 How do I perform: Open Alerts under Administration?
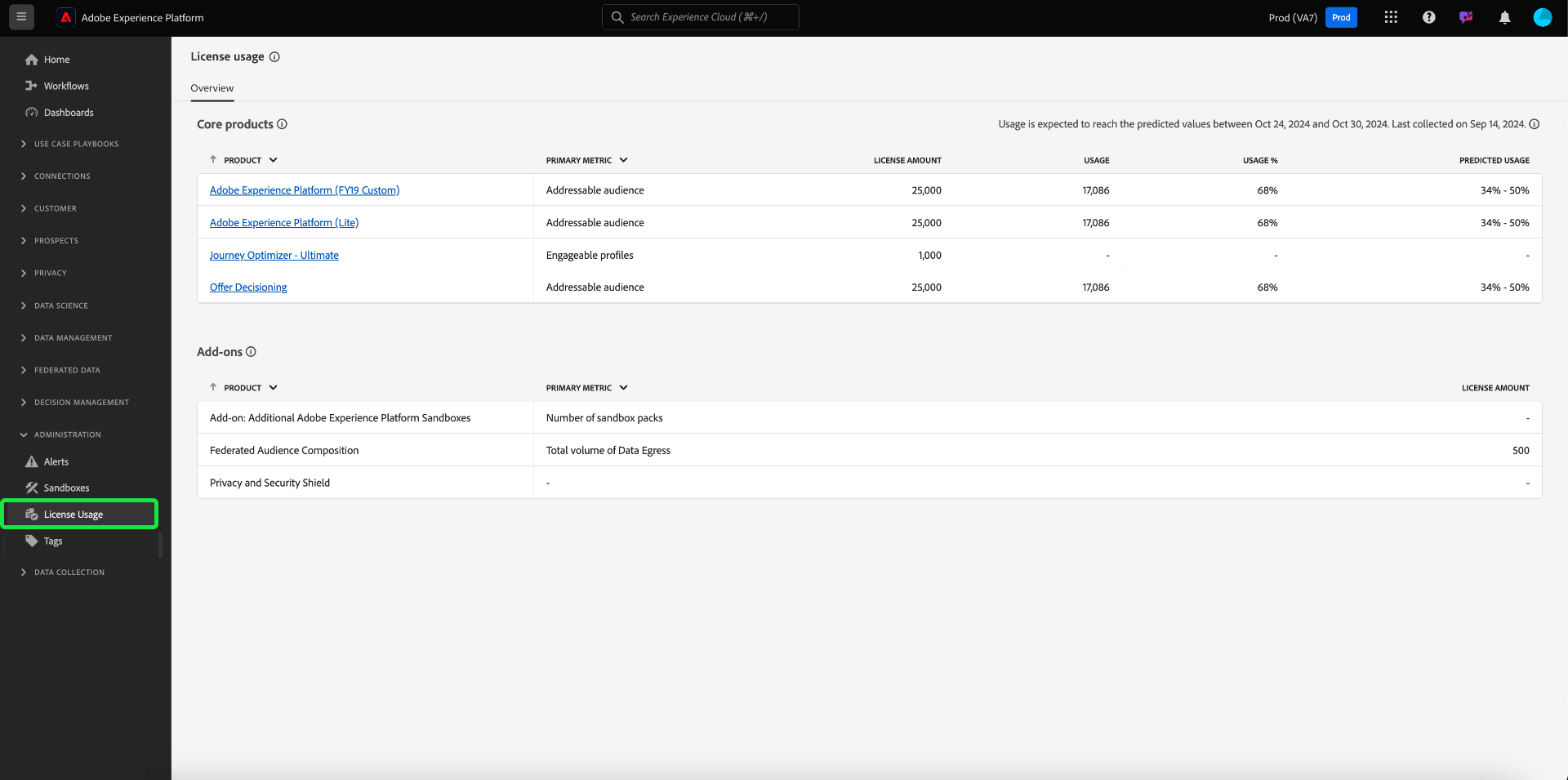click(x=56, y=461)
